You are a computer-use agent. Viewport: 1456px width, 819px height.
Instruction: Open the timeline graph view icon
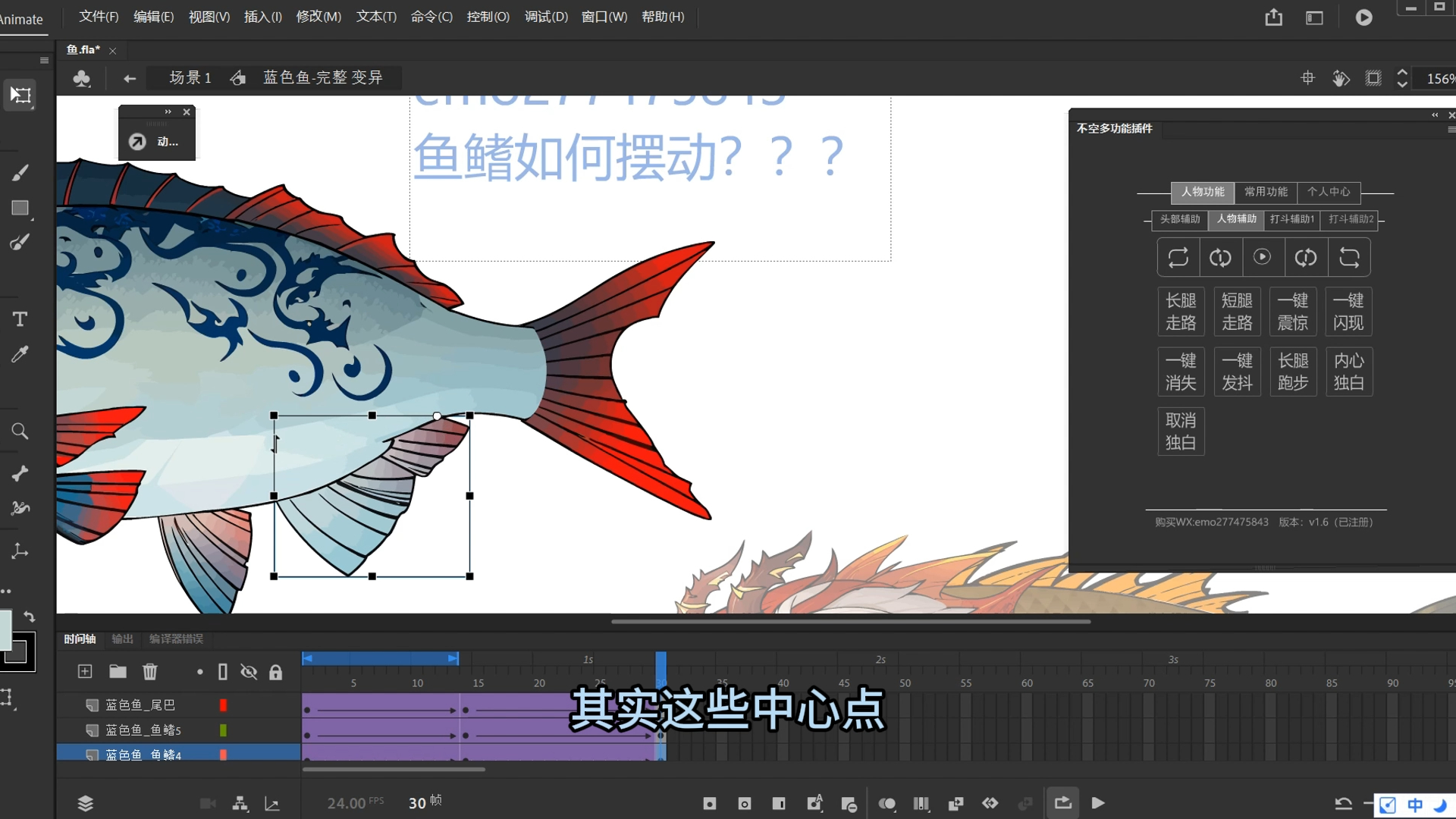272,804
